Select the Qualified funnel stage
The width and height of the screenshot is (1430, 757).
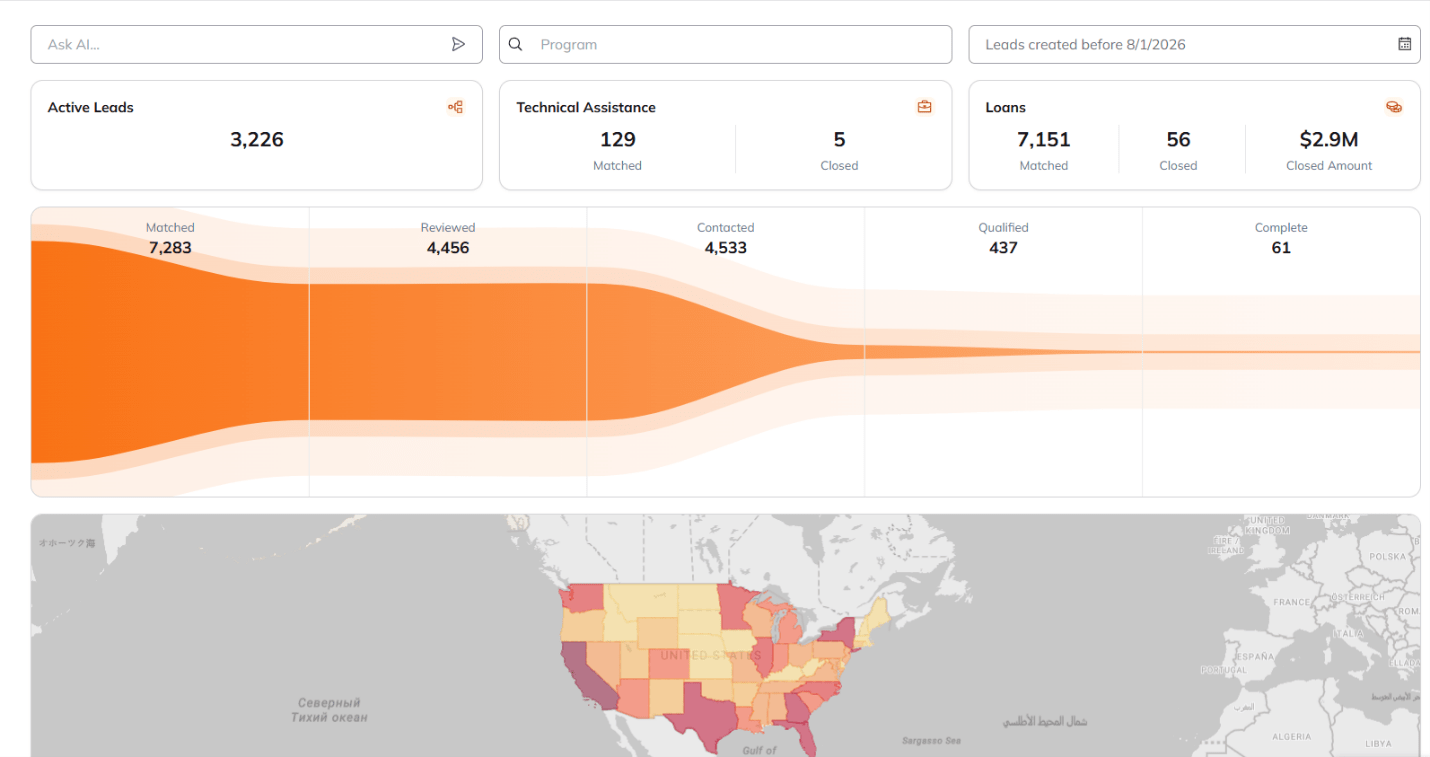[x=1003, y=352]
